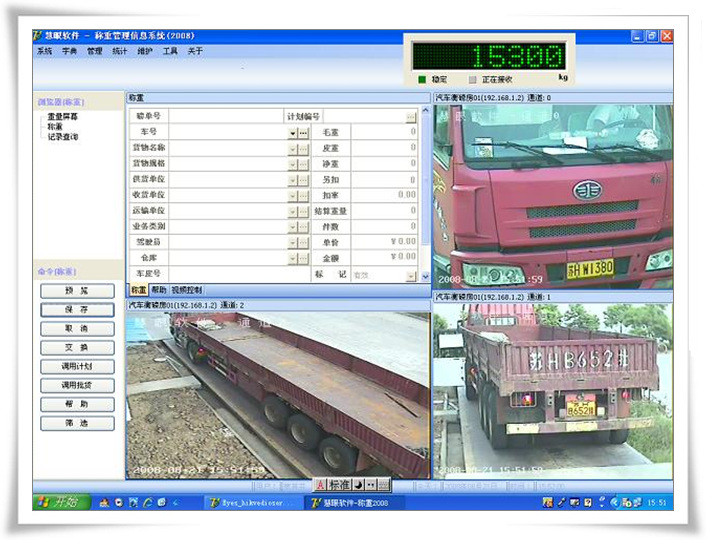Image resolution: width=706 pixels, height=540 pixels.
Task: Click the ellipsis button next to 供货单位
Action: pyautogui.click(x=303, y=180)
